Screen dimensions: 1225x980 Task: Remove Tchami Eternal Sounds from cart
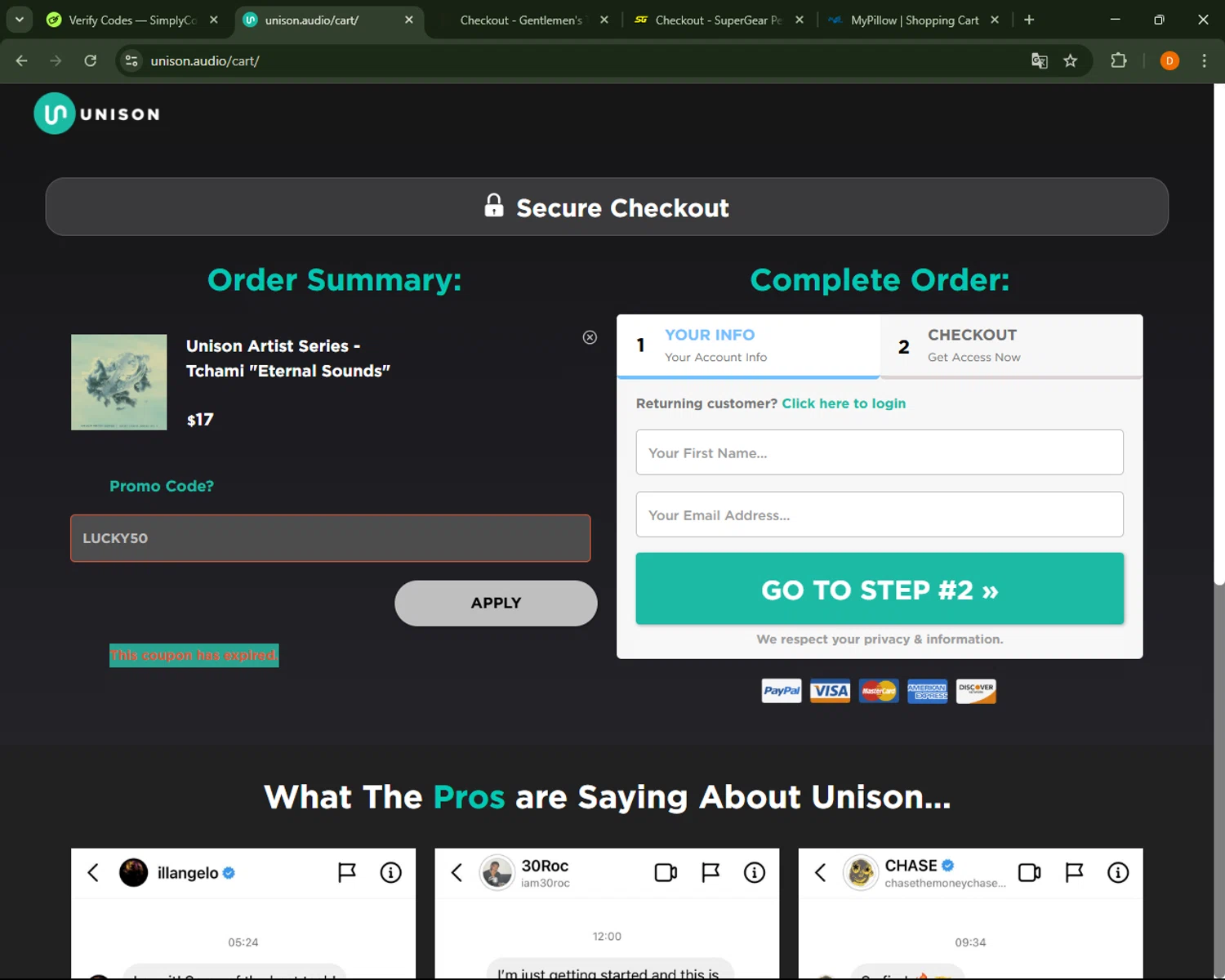click(590, 337)
